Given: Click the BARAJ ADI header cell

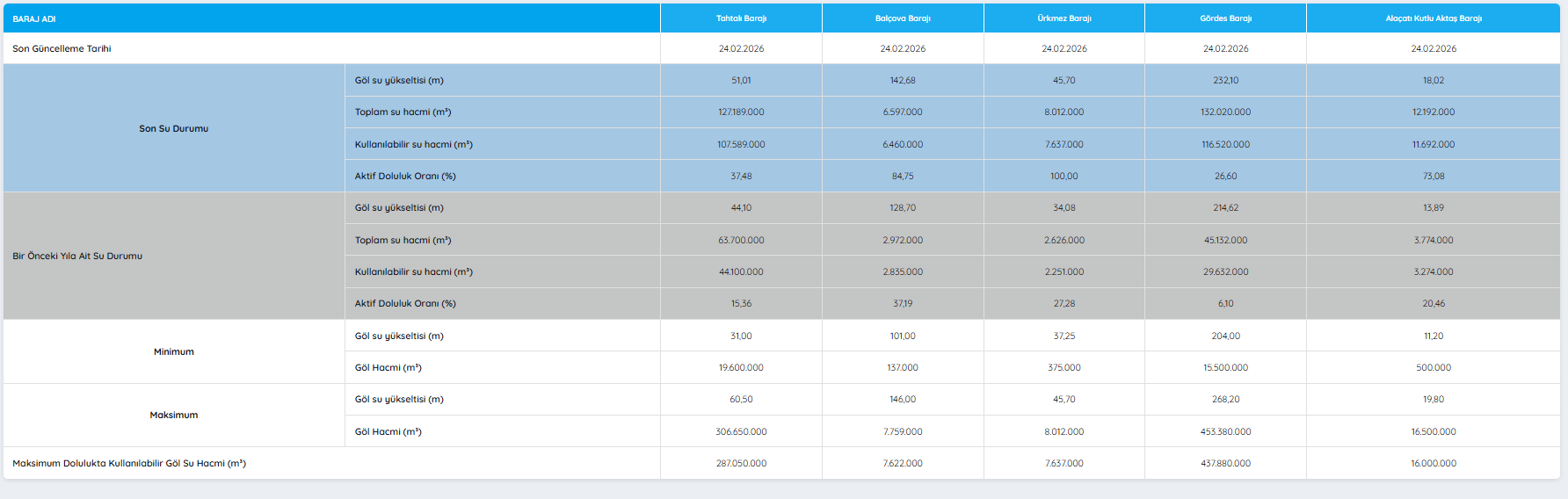Looking at the screenshot, I should (x=34, y=19).
